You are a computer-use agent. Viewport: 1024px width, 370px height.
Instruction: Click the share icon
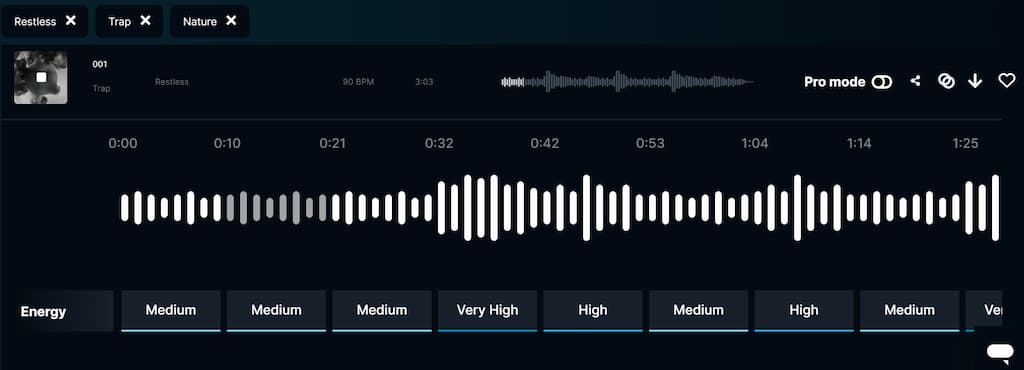coord(916,81)
